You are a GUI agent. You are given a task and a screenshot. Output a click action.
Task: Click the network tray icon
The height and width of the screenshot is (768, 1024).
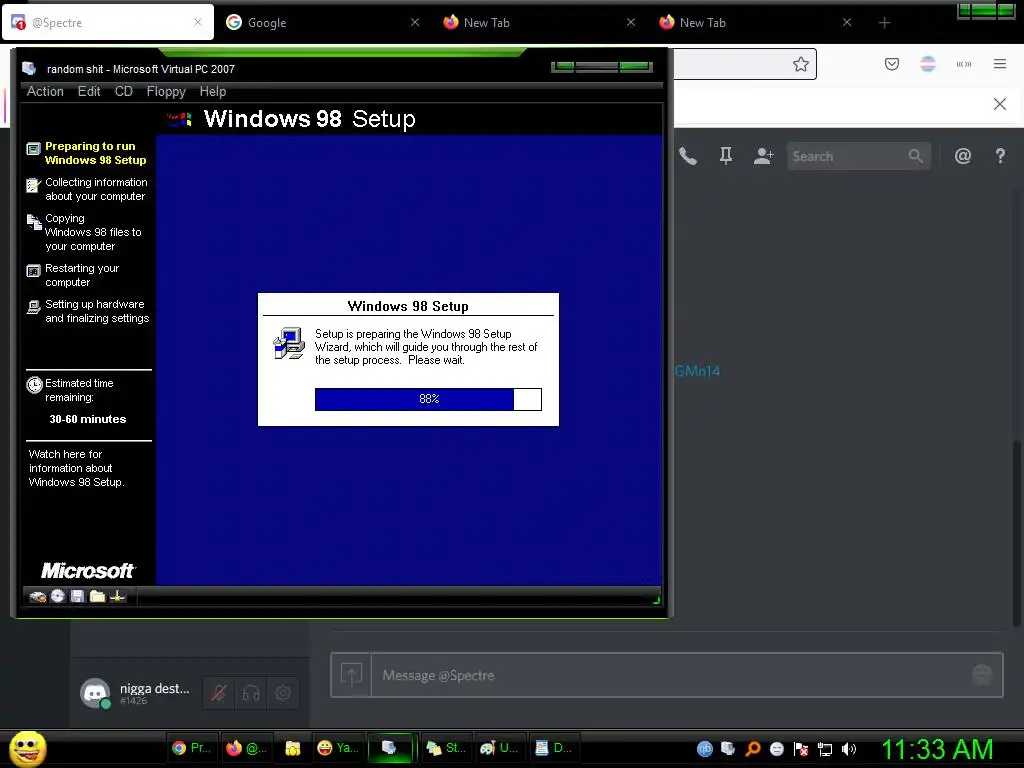[x=825, y=749]
